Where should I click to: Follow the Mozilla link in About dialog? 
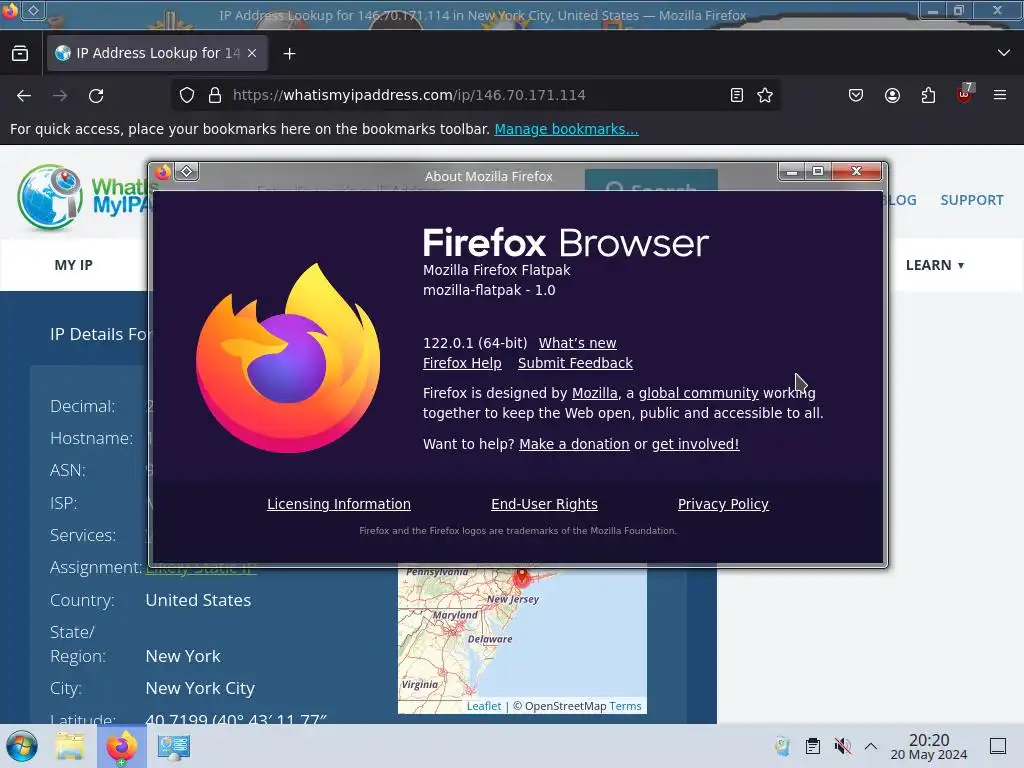594,393
